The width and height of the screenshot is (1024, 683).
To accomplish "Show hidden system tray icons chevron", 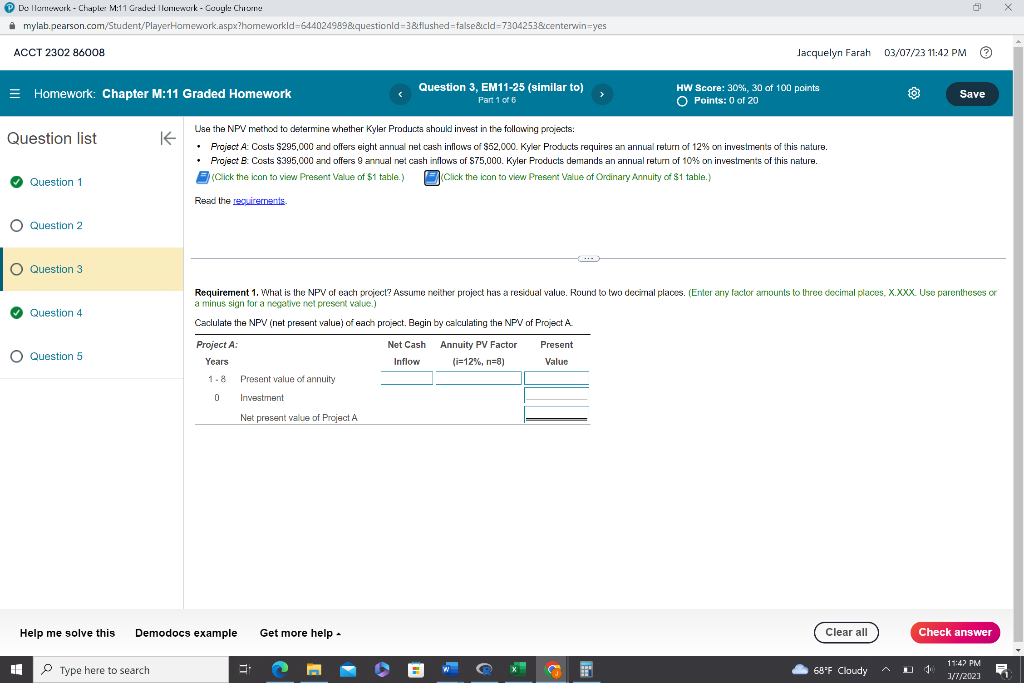I will pyautogui.click(x=886, y=670).
